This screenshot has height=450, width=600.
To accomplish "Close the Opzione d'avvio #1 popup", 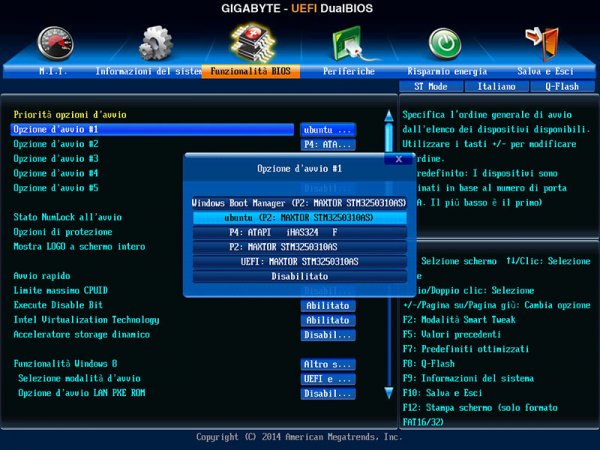I will coord(399,159).
